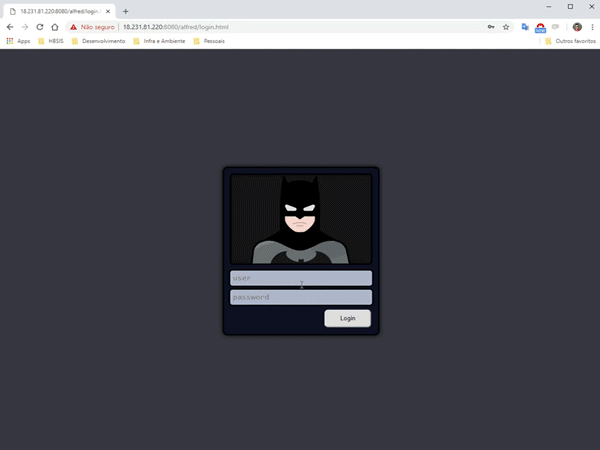Click into the password field
This screenshot has width=600, height=450.
click(x=301, y=297)
